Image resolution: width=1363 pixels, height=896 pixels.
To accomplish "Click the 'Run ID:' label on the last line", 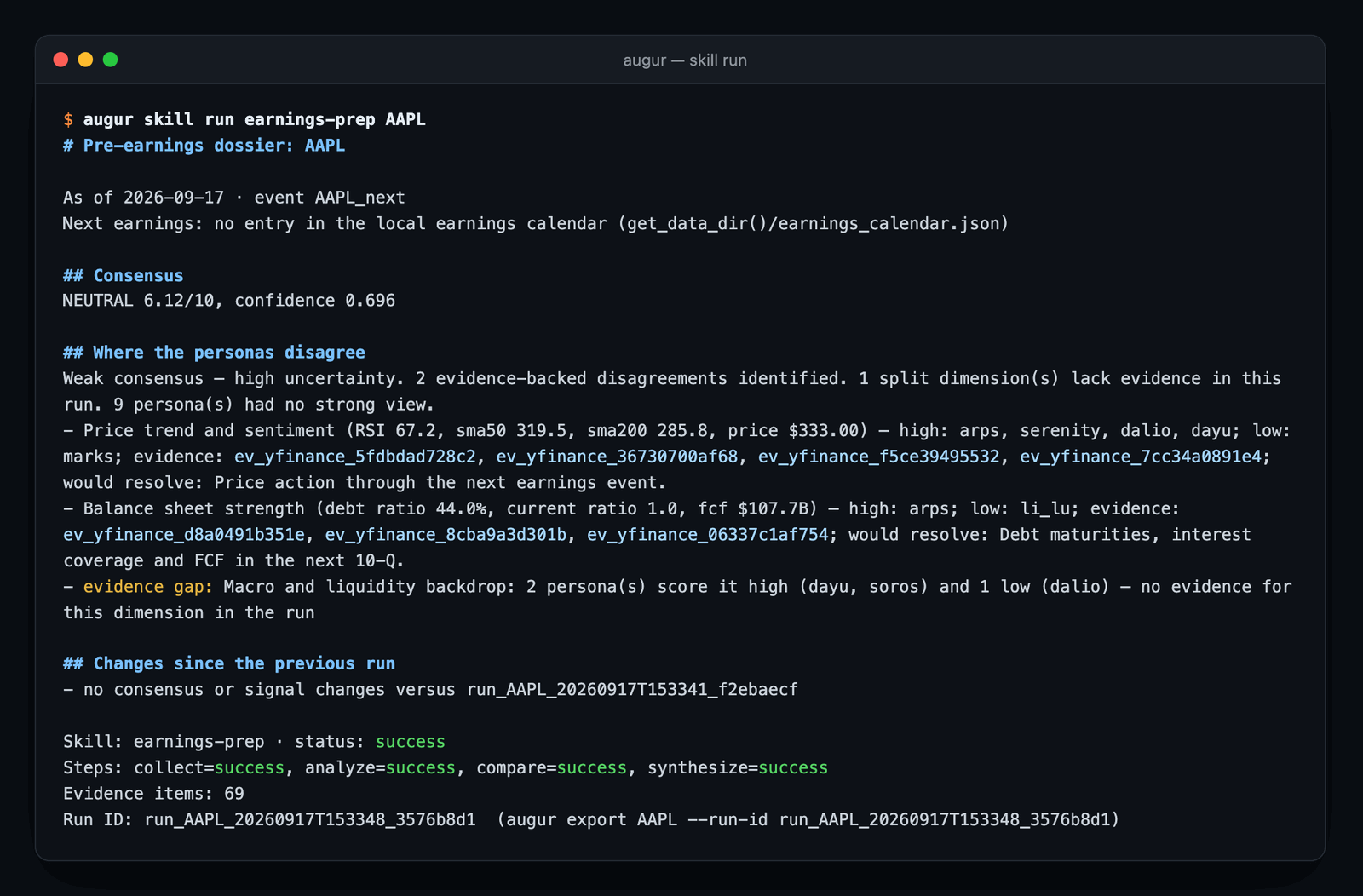I will (98, 820).
